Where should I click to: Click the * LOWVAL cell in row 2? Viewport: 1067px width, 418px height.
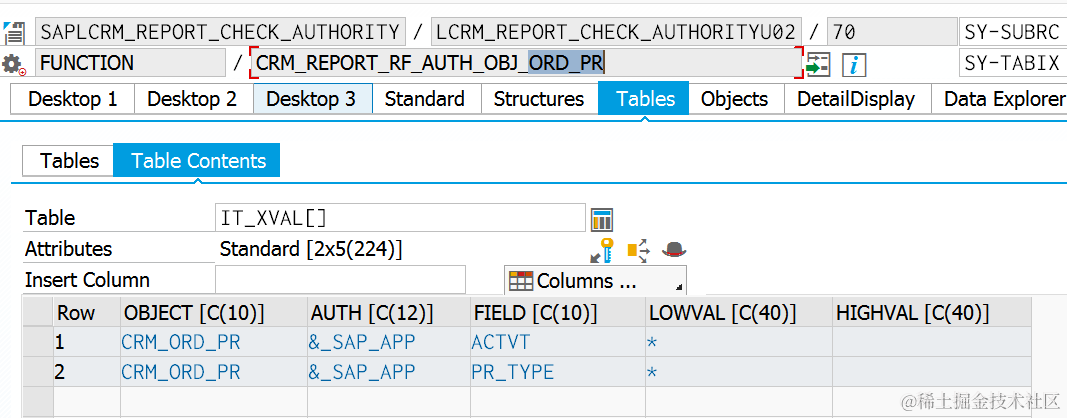(739, 372)
